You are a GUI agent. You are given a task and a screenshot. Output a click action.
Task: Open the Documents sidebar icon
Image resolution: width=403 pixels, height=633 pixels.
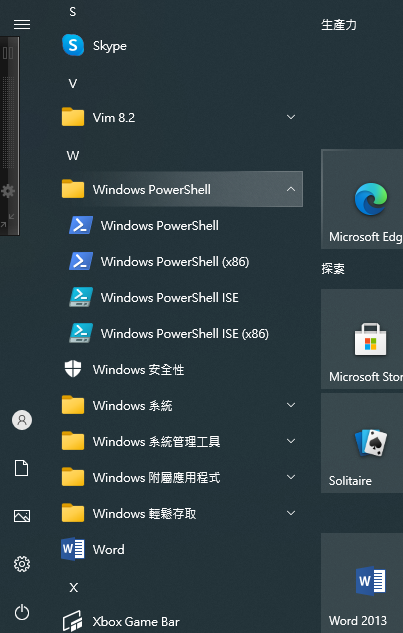(22, 468)
